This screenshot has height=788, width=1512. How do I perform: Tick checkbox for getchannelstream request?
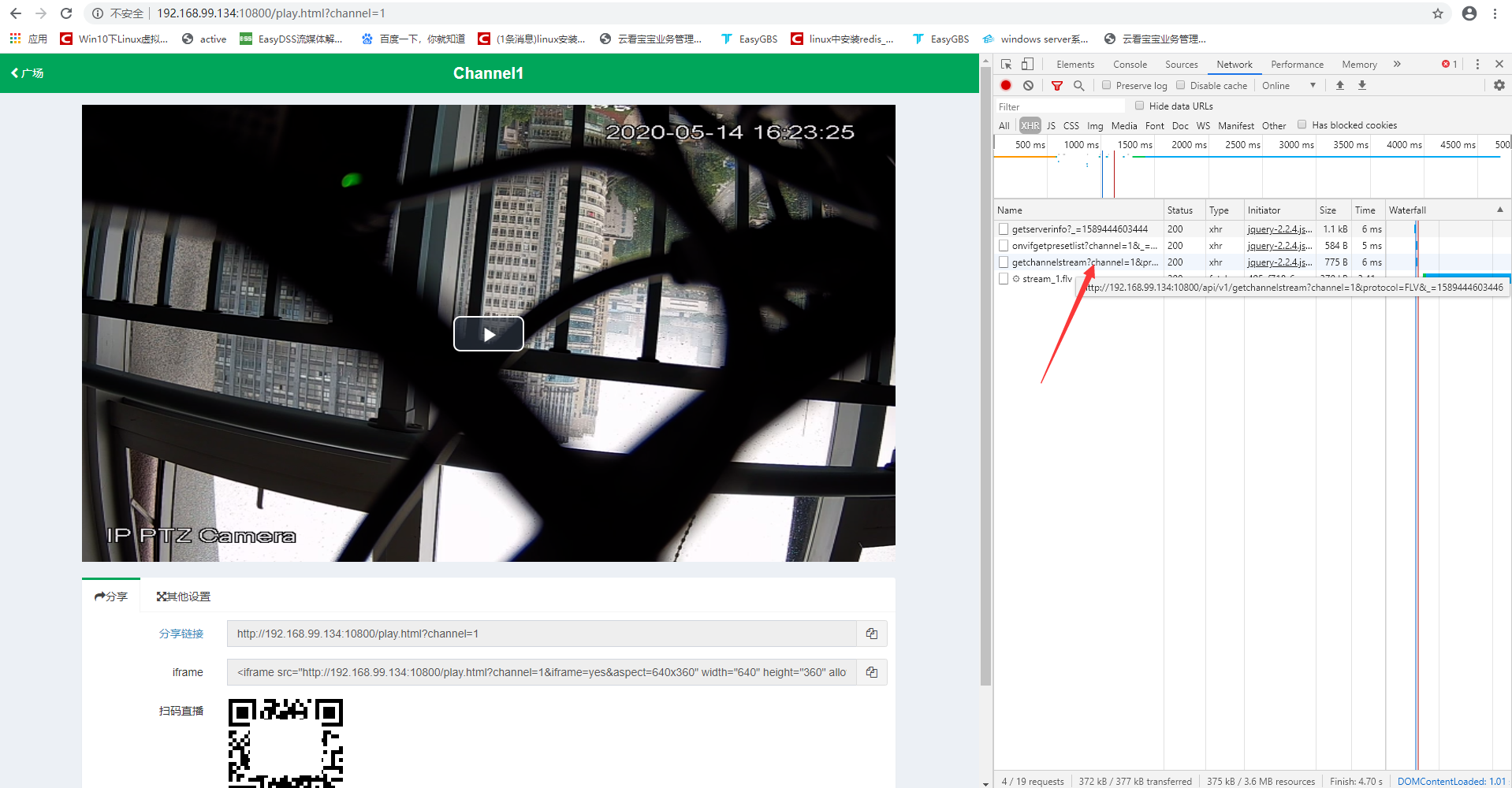click(x=1004, y=262)
